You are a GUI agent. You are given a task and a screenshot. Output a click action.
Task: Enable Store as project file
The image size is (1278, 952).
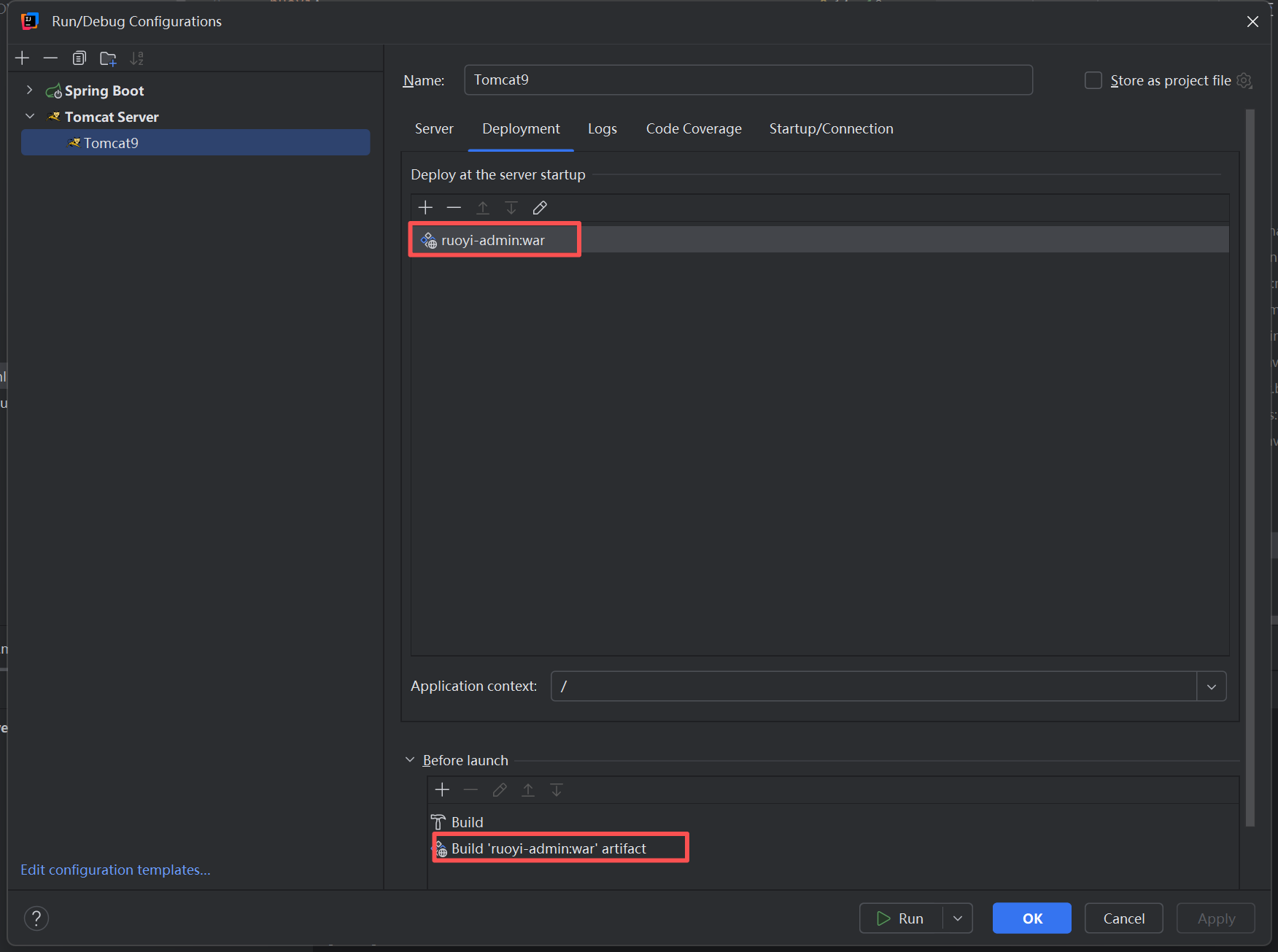[1093, 80]
